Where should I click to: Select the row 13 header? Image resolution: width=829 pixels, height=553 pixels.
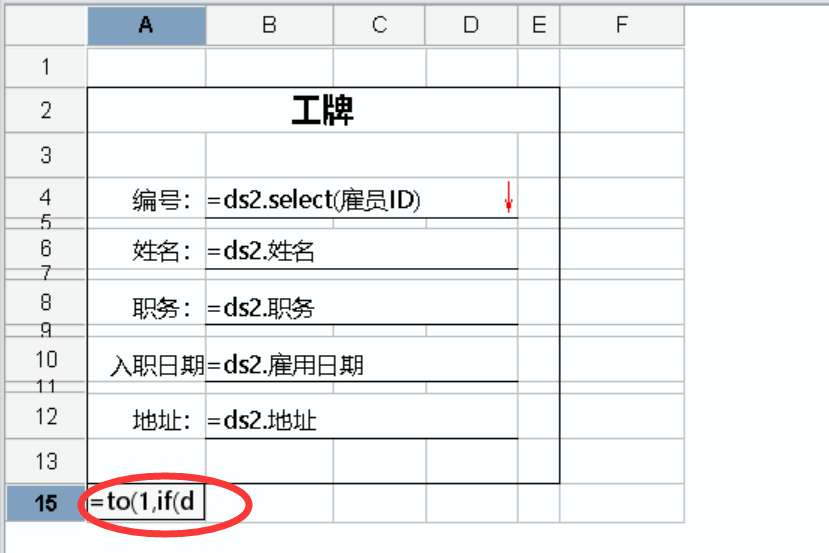[x=46, y=461]
